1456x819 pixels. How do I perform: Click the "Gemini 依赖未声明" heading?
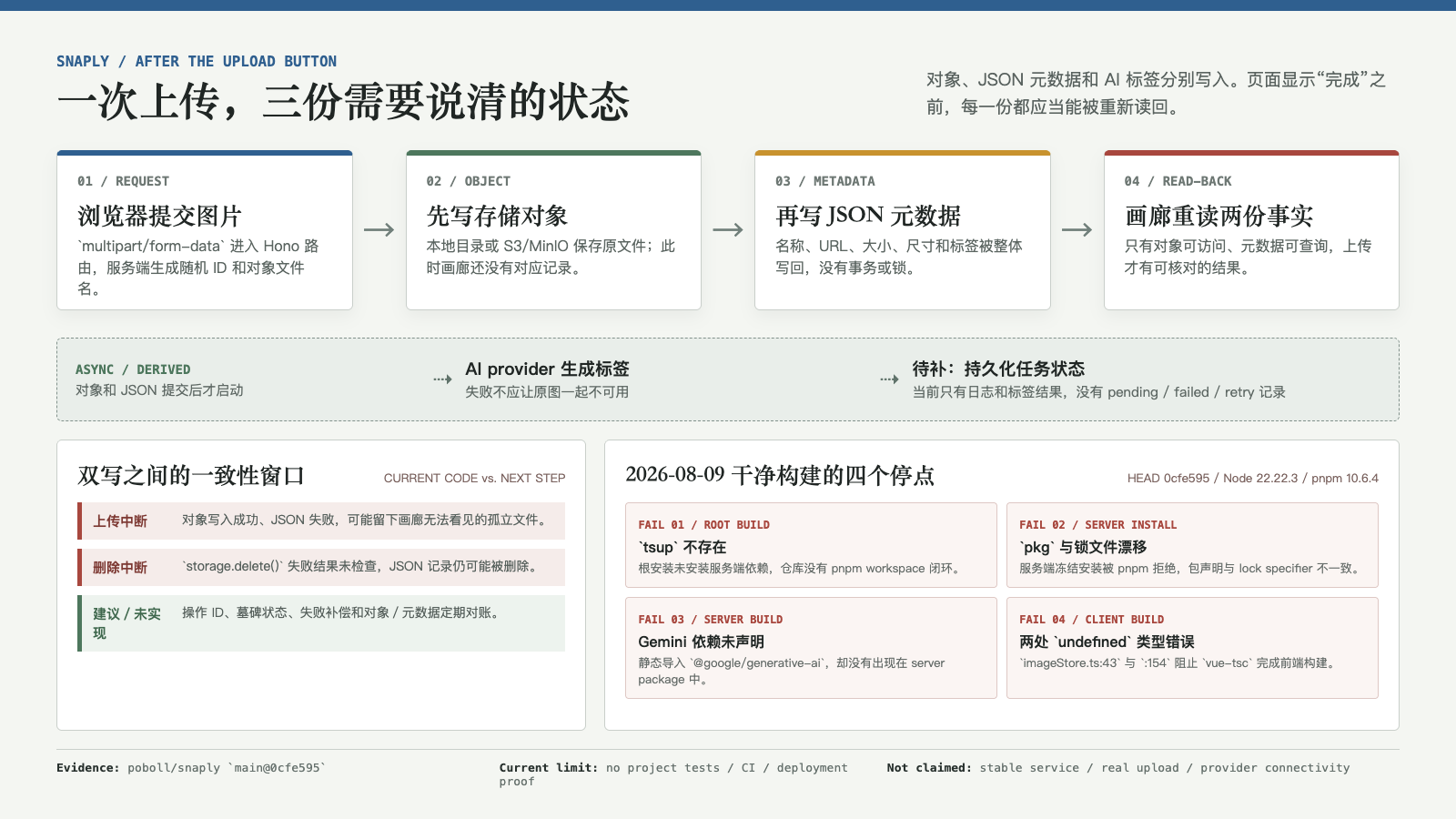pos(701,642)
